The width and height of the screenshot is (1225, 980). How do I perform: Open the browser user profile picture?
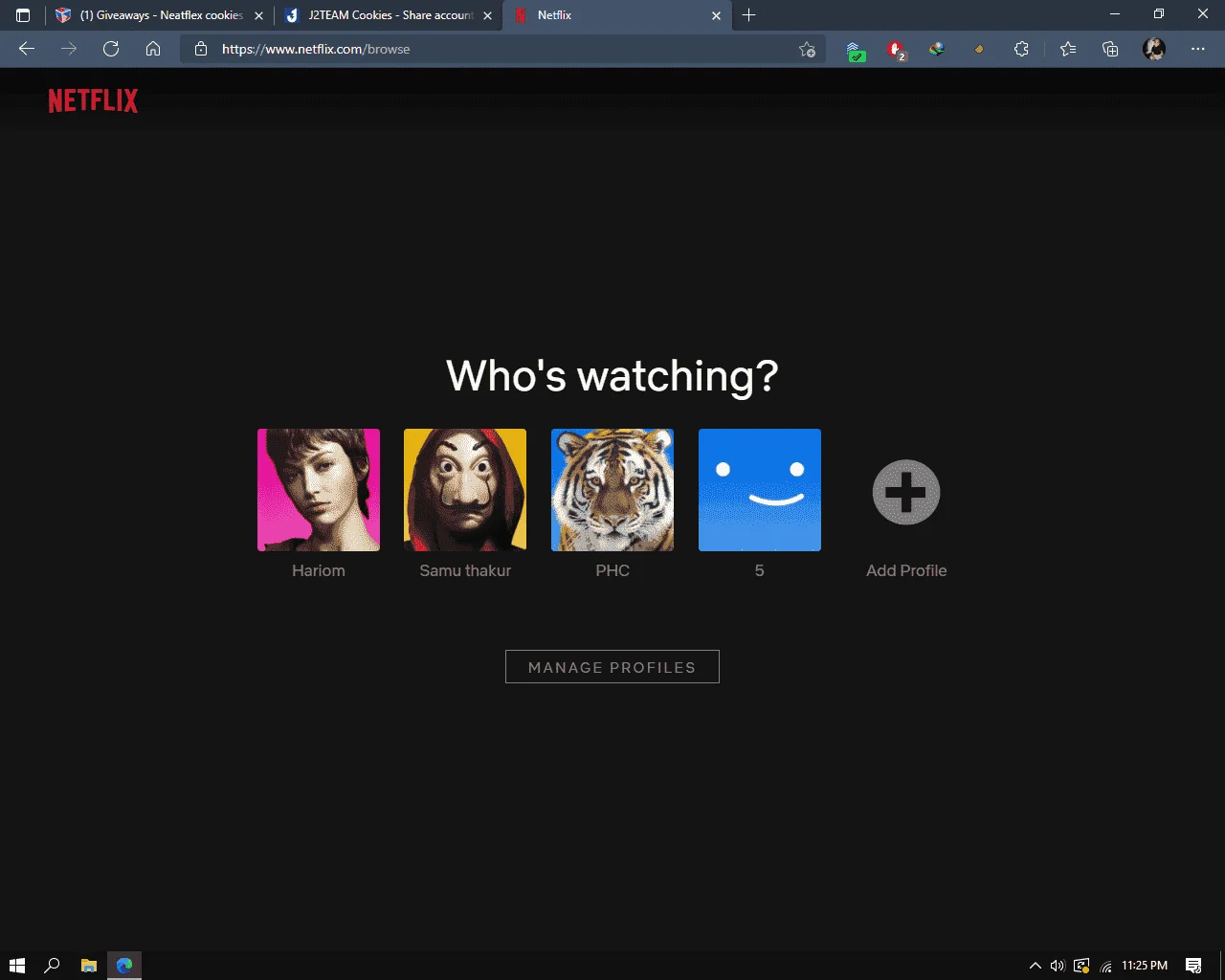coord(1154,49)
